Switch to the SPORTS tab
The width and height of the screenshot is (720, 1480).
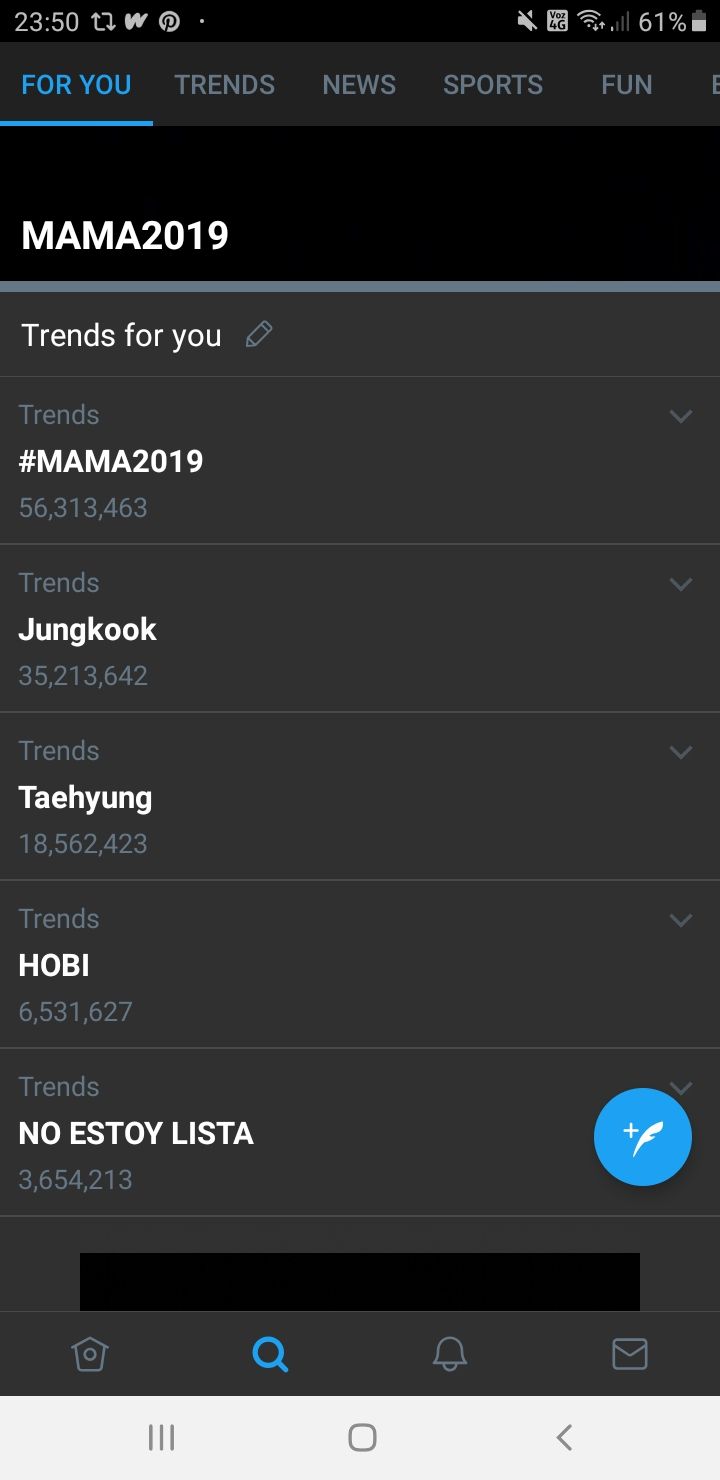(493, 85)
